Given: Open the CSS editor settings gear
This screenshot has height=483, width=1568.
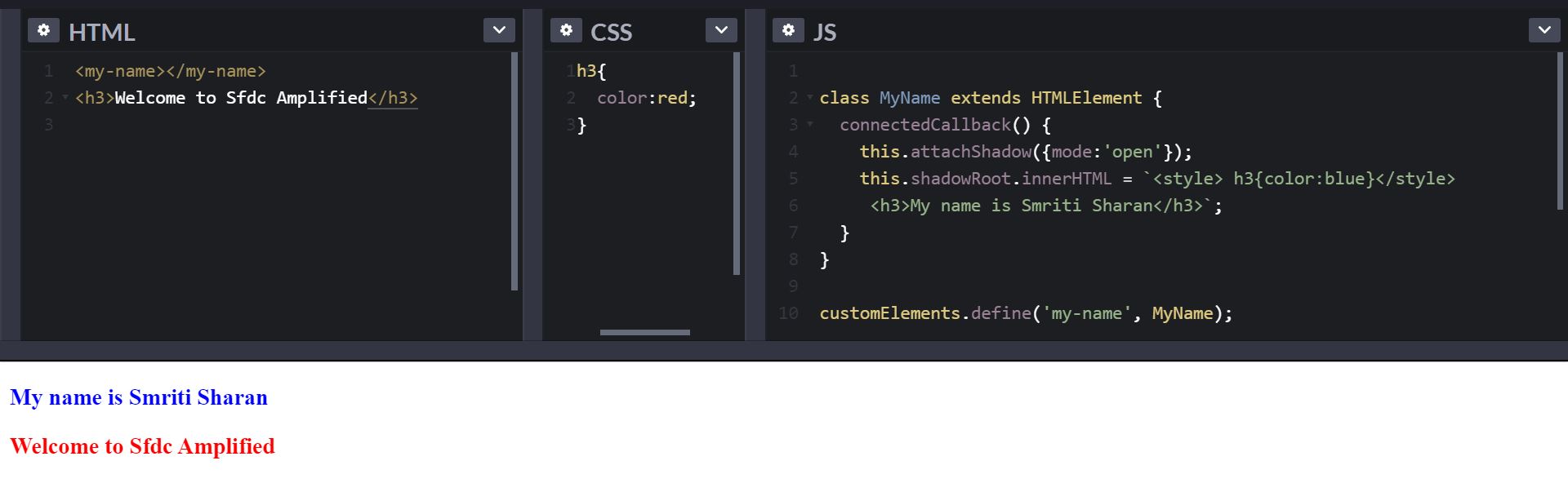Looking at the screenshot, I should coord(566,30).
